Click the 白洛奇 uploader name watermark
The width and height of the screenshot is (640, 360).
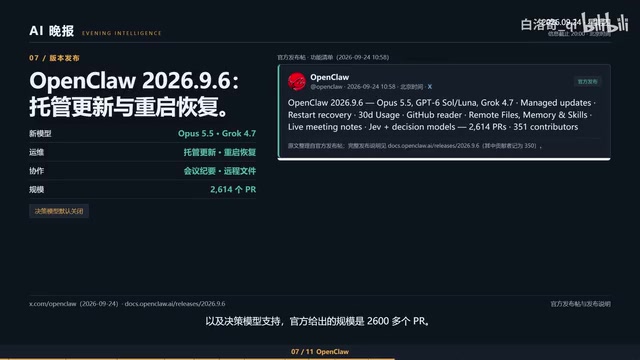tap(550, 25)
